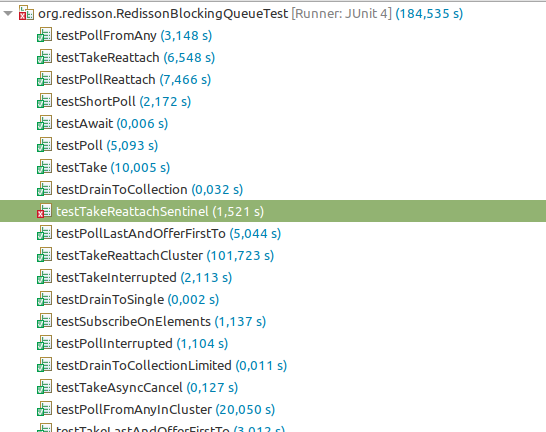546x432 pixels.
Task: Select the testDrainToCollectionLimited test row
Action: point(172,366)
